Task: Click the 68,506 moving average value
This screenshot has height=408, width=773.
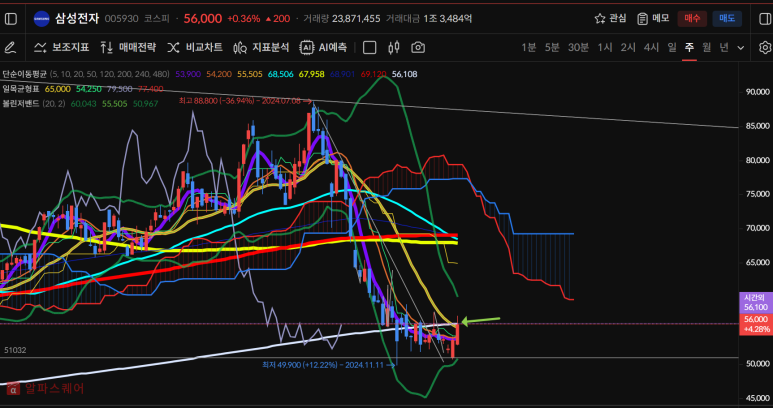Action: pyautogui.click(x=281, y=74)
